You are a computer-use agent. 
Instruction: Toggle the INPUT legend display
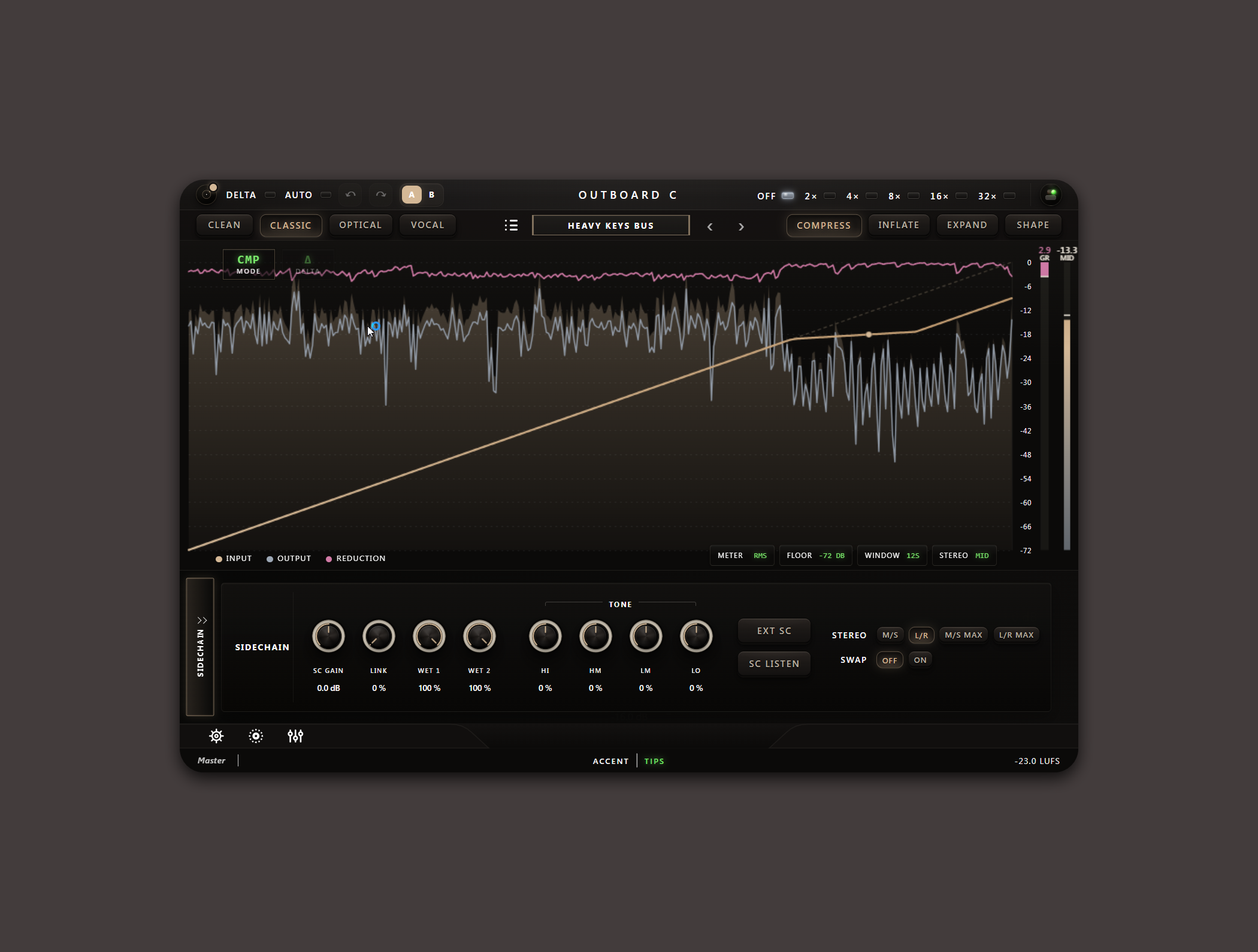tap(234, 559)
